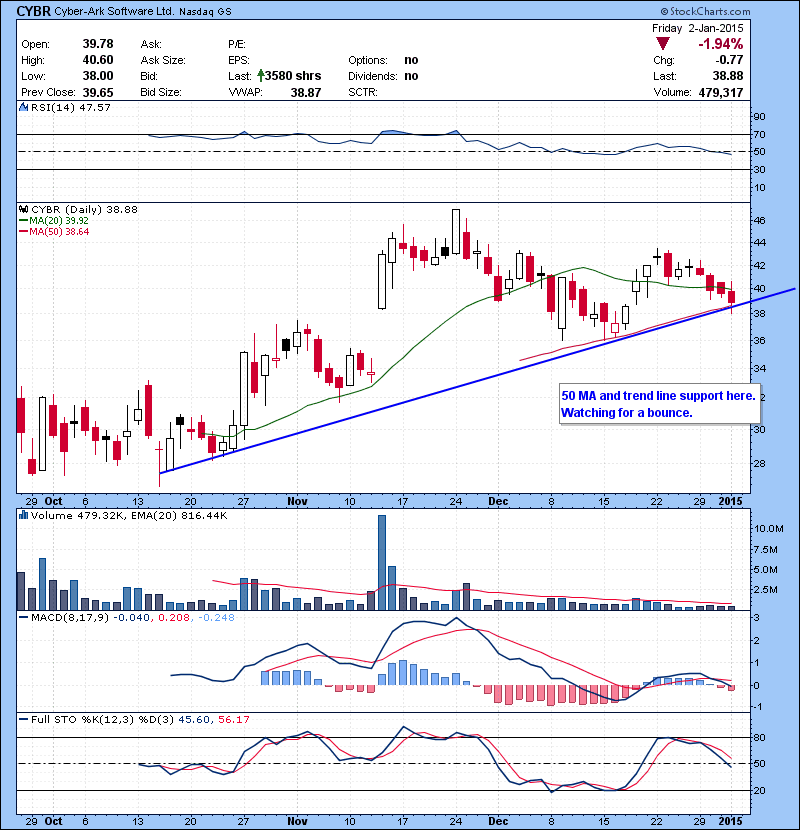Click the Volume 479.32K, EMA(20) 816.44K label
This screenshot has height=830, width=800.
129,515
